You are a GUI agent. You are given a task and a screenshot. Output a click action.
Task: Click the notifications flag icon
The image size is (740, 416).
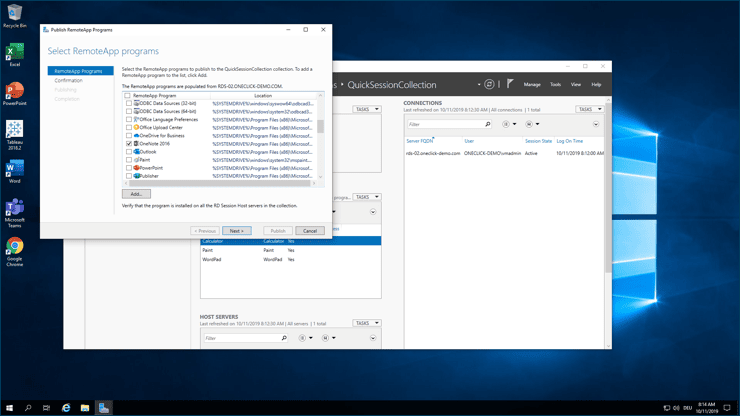(510, 85)
